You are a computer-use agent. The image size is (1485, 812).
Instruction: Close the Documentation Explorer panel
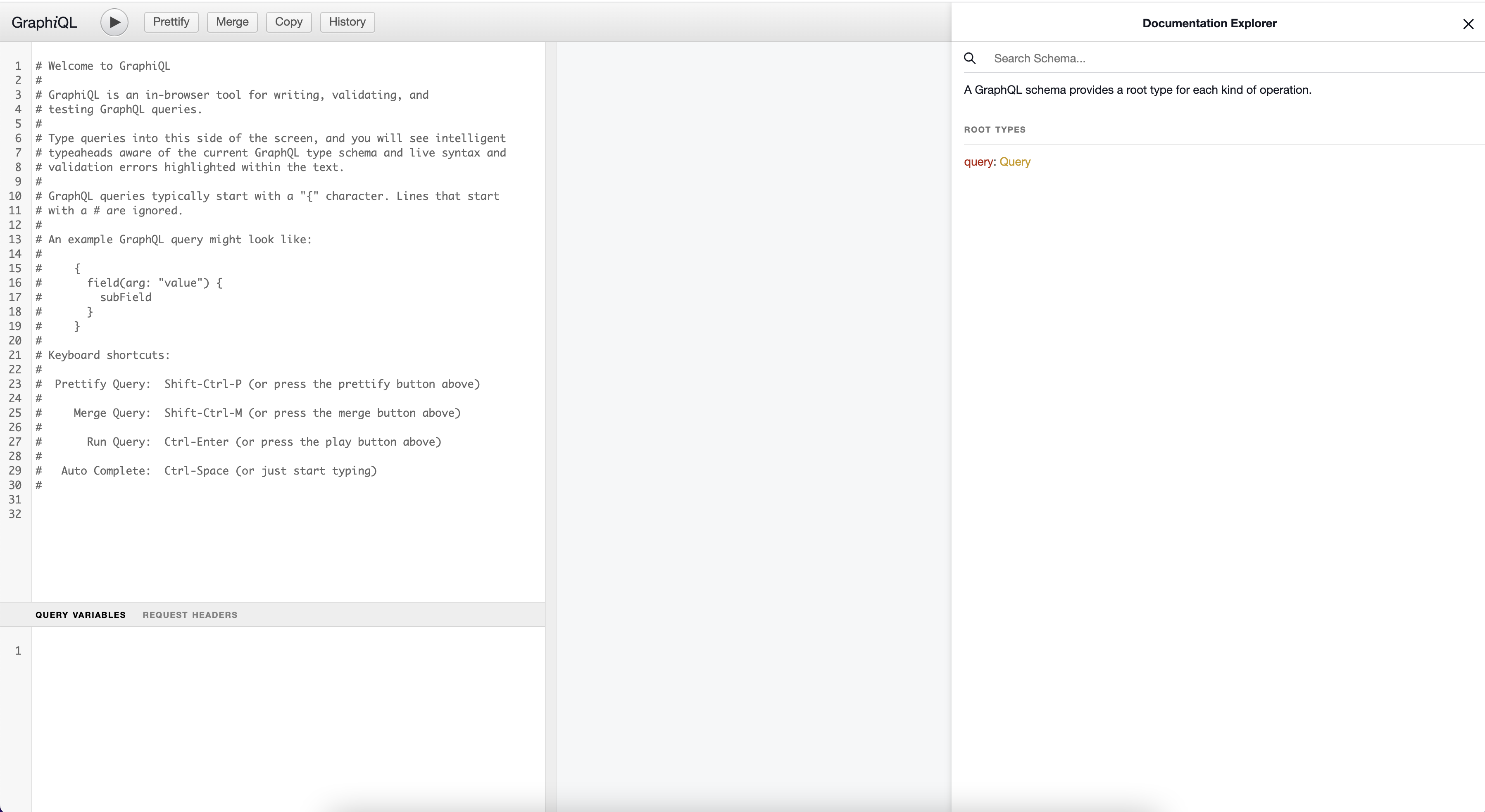point(1468,24)
